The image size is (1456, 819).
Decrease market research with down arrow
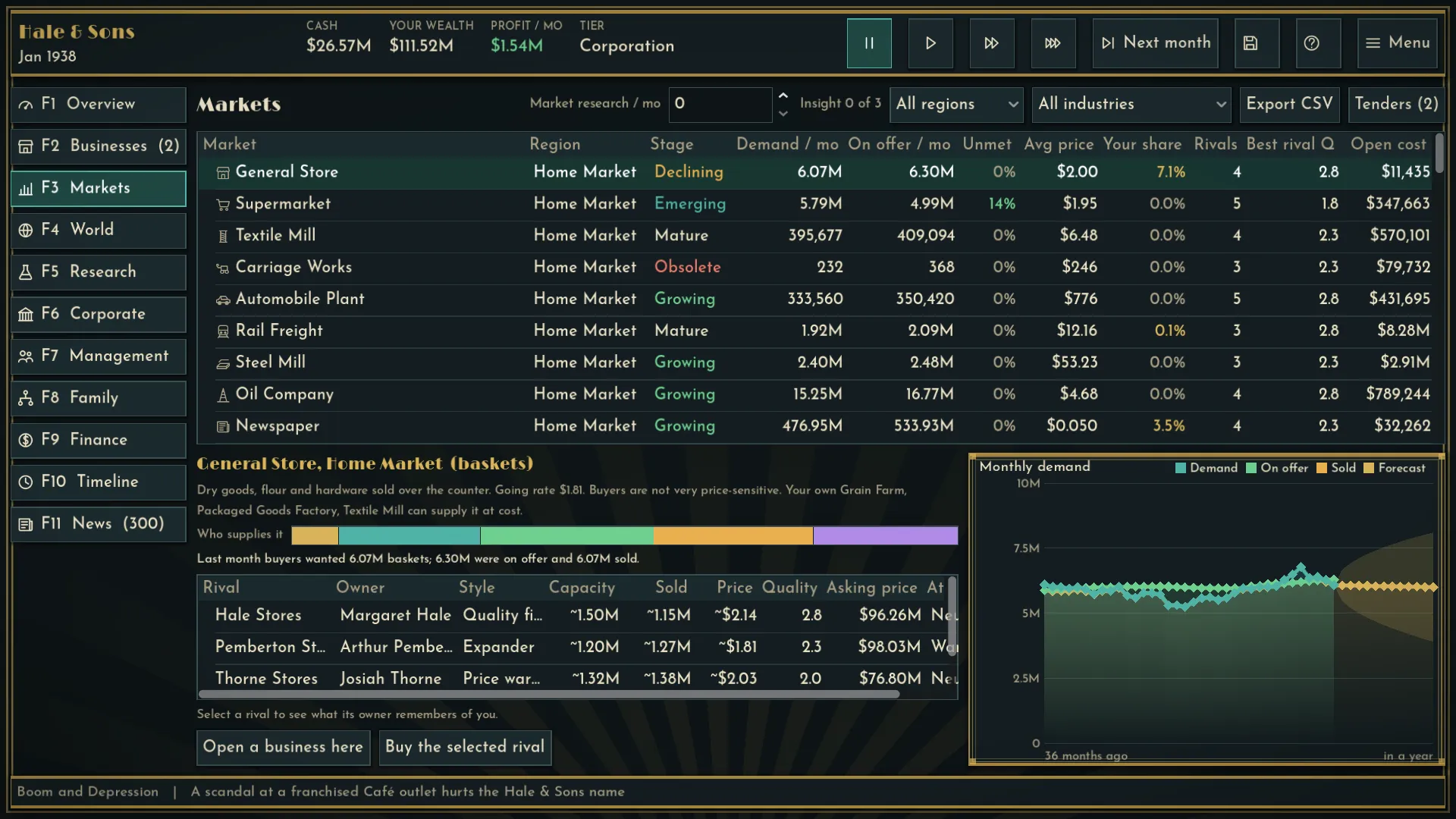click(783, 114)
